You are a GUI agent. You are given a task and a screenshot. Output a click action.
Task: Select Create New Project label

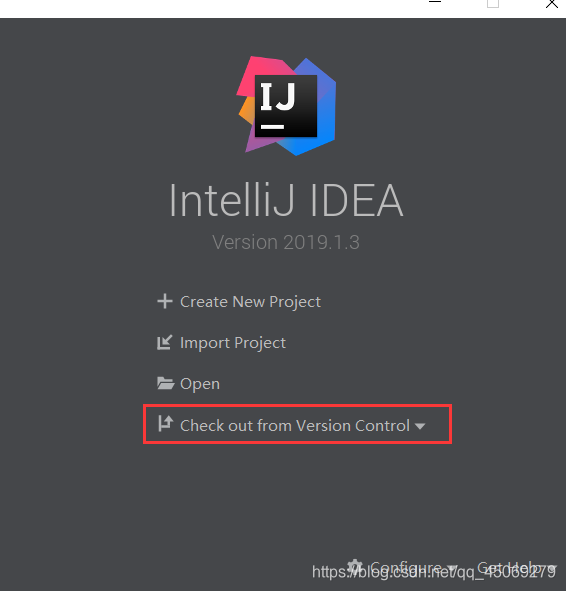[x=250, y=302]
